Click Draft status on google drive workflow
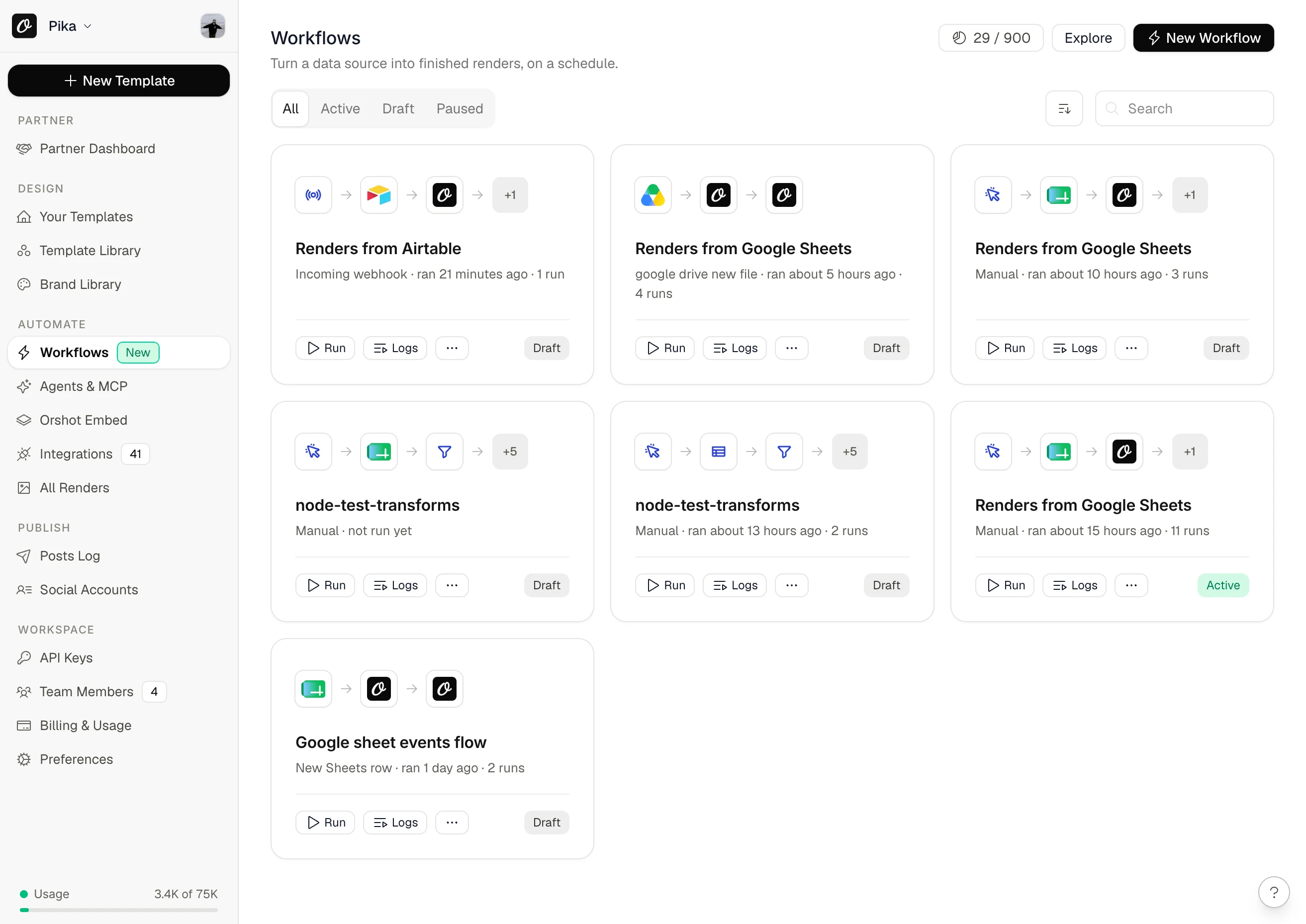 click(886, 348)
